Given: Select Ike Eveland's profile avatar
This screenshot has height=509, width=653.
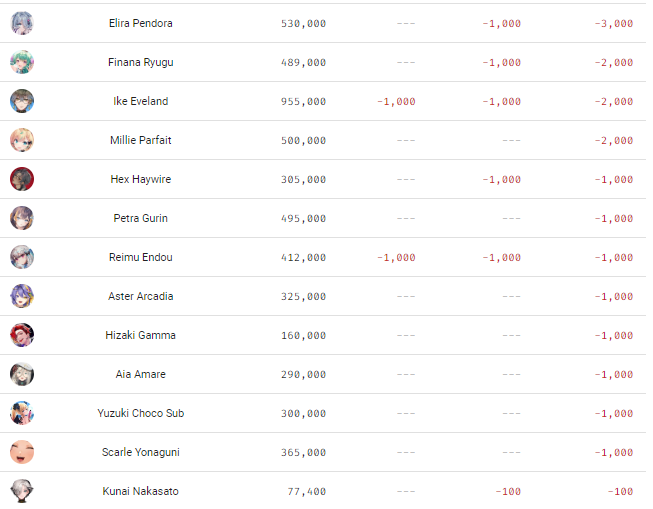Looking at the screenshot, I should tap(22, 101).
